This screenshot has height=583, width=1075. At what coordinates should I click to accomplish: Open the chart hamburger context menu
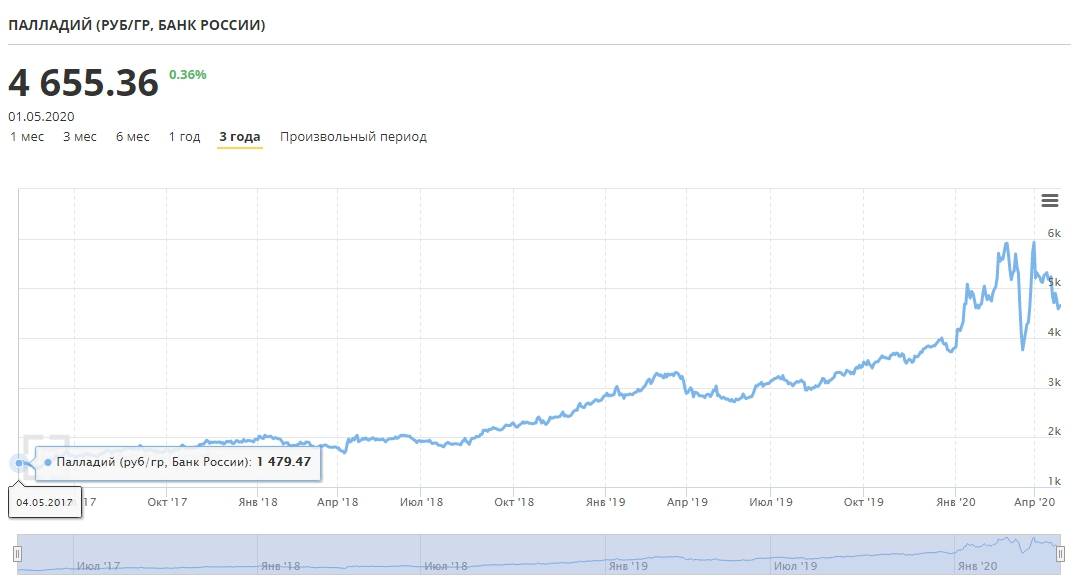click(x=1049, y=201)
